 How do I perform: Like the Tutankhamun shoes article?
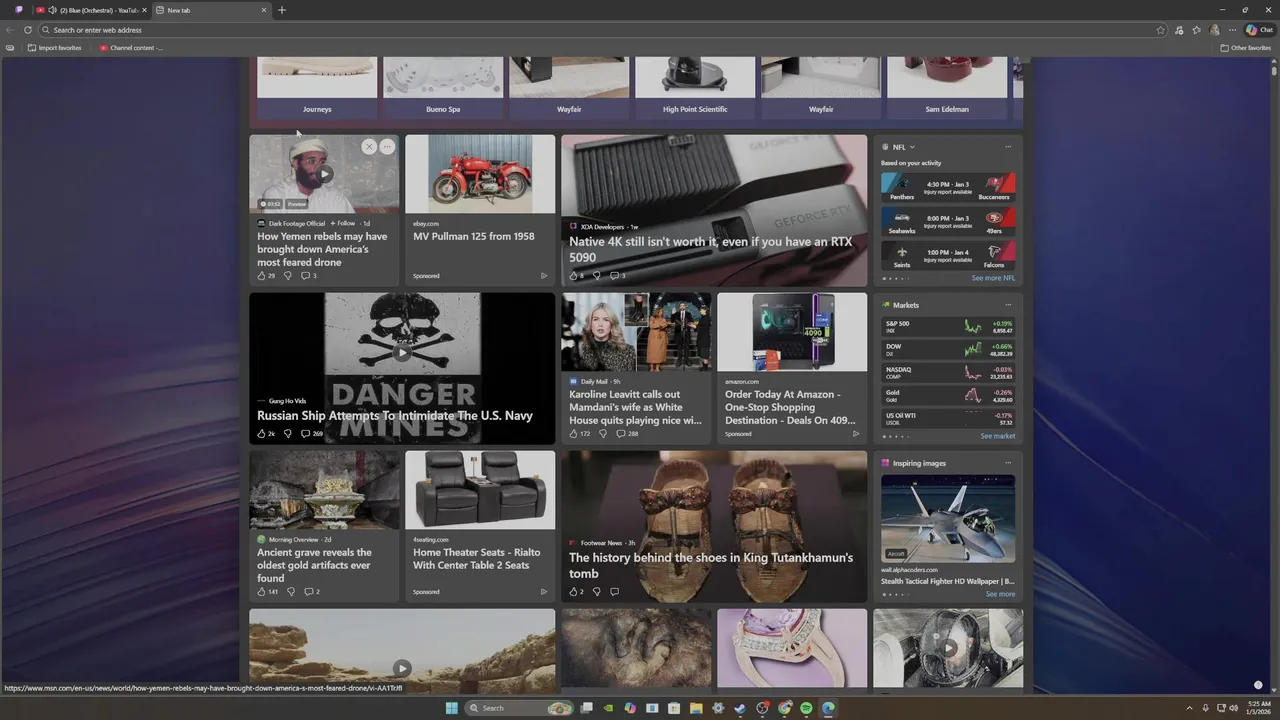tap(576, 592)
